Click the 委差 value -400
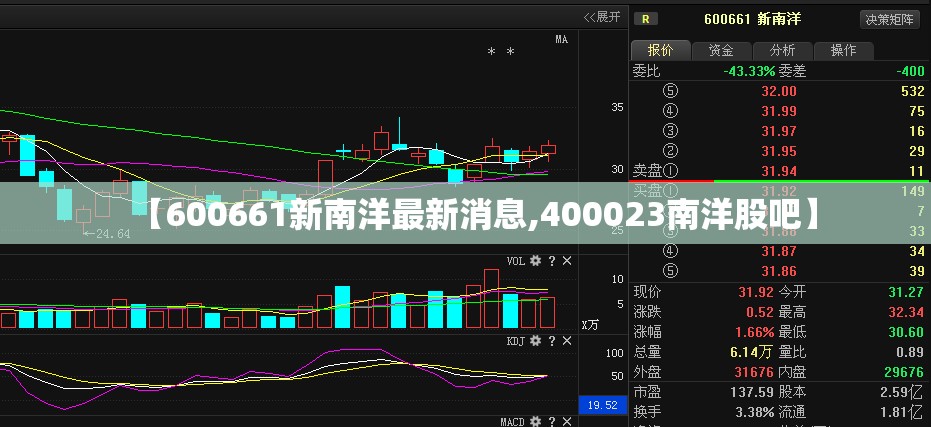Viewport: 931px width, 427px height. (x=910, y=71)
